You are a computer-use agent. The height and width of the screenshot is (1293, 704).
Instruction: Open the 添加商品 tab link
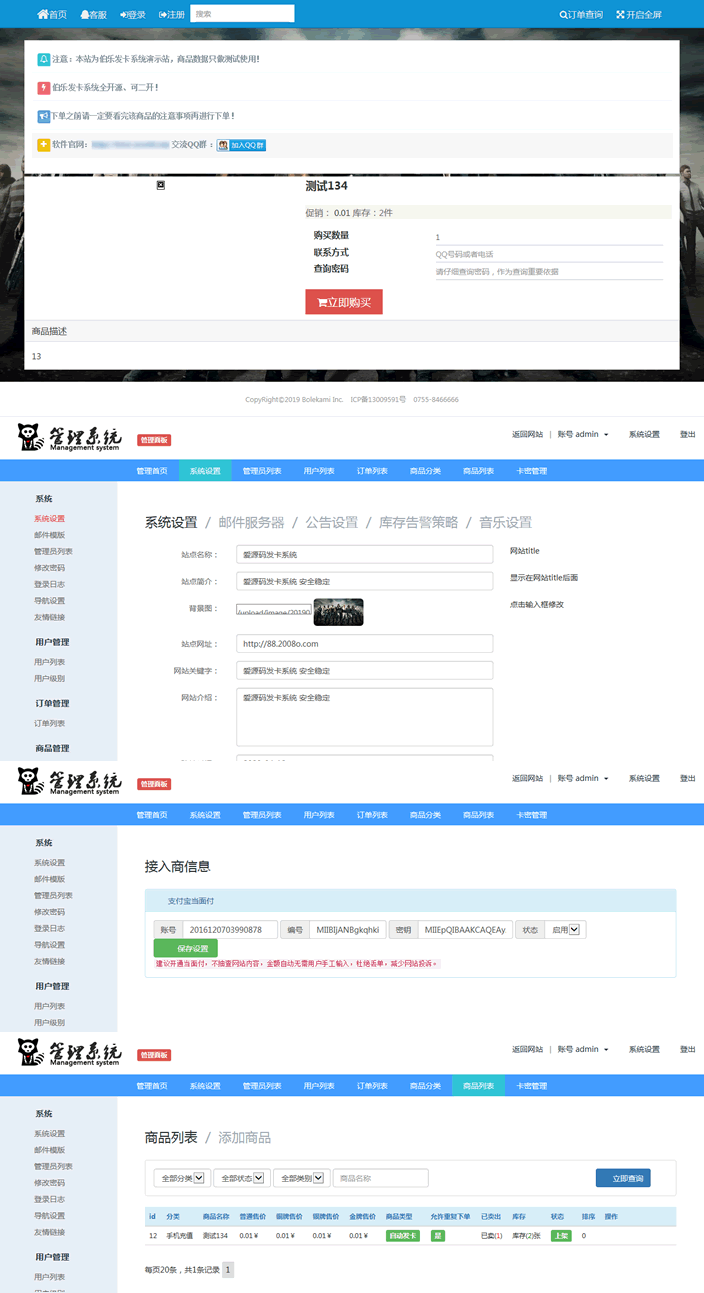[x=244, y=1137]
